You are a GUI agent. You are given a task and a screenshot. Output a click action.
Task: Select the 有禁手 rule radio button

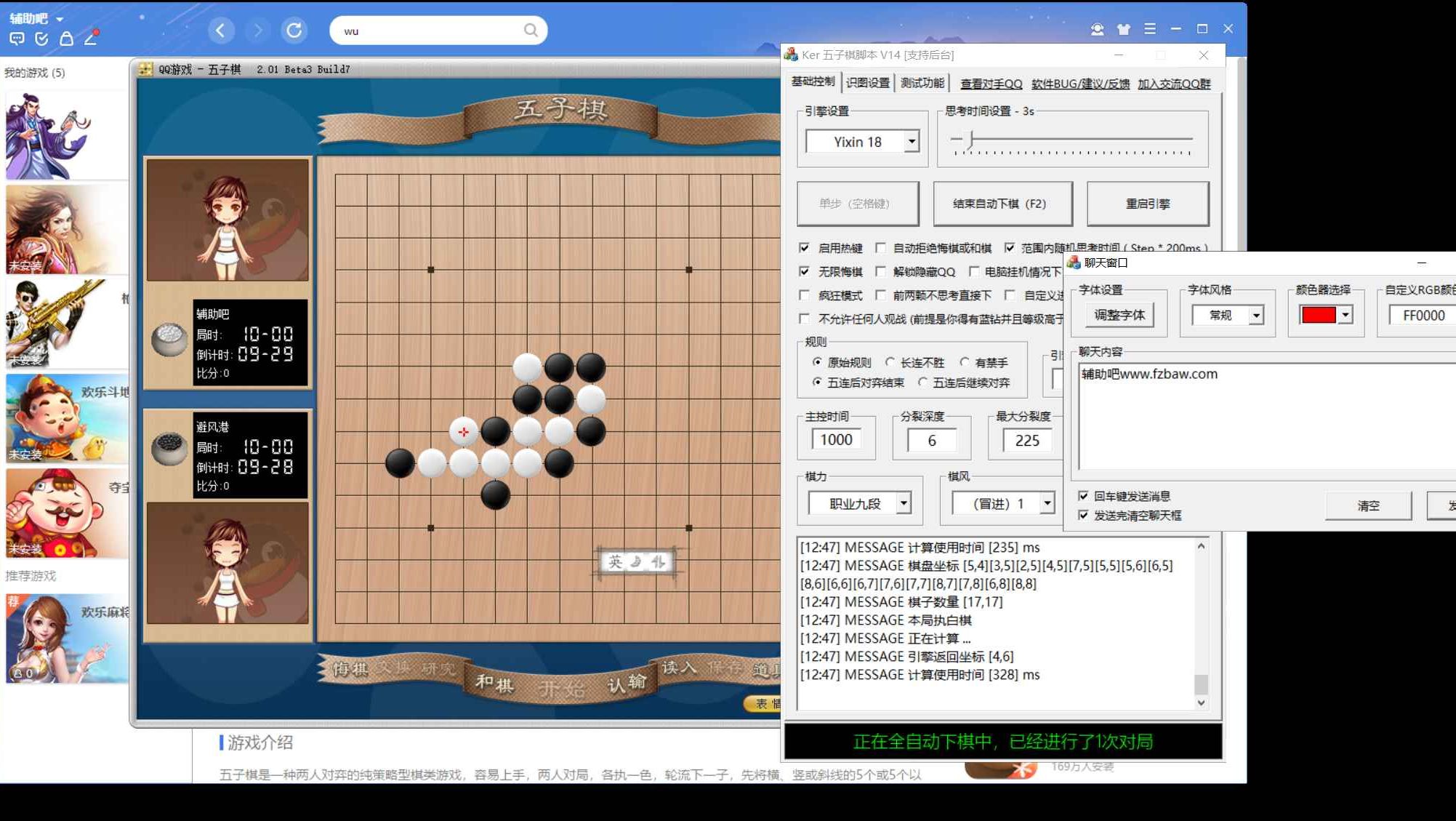coord(965,362)
